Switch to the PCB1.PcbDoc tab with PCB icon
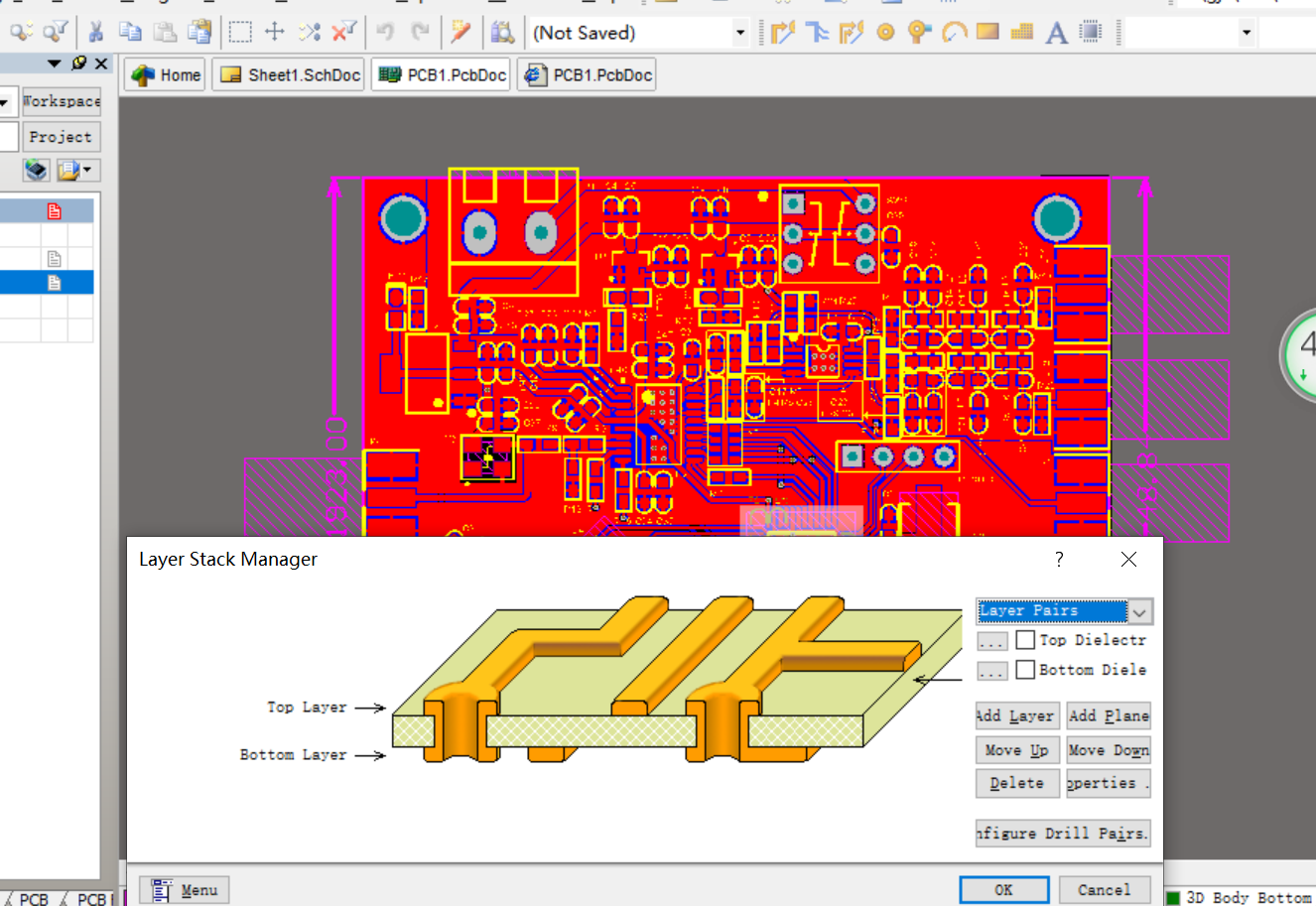The width and height of the screenshot is (1316, 906). click(x=442, y=74)
